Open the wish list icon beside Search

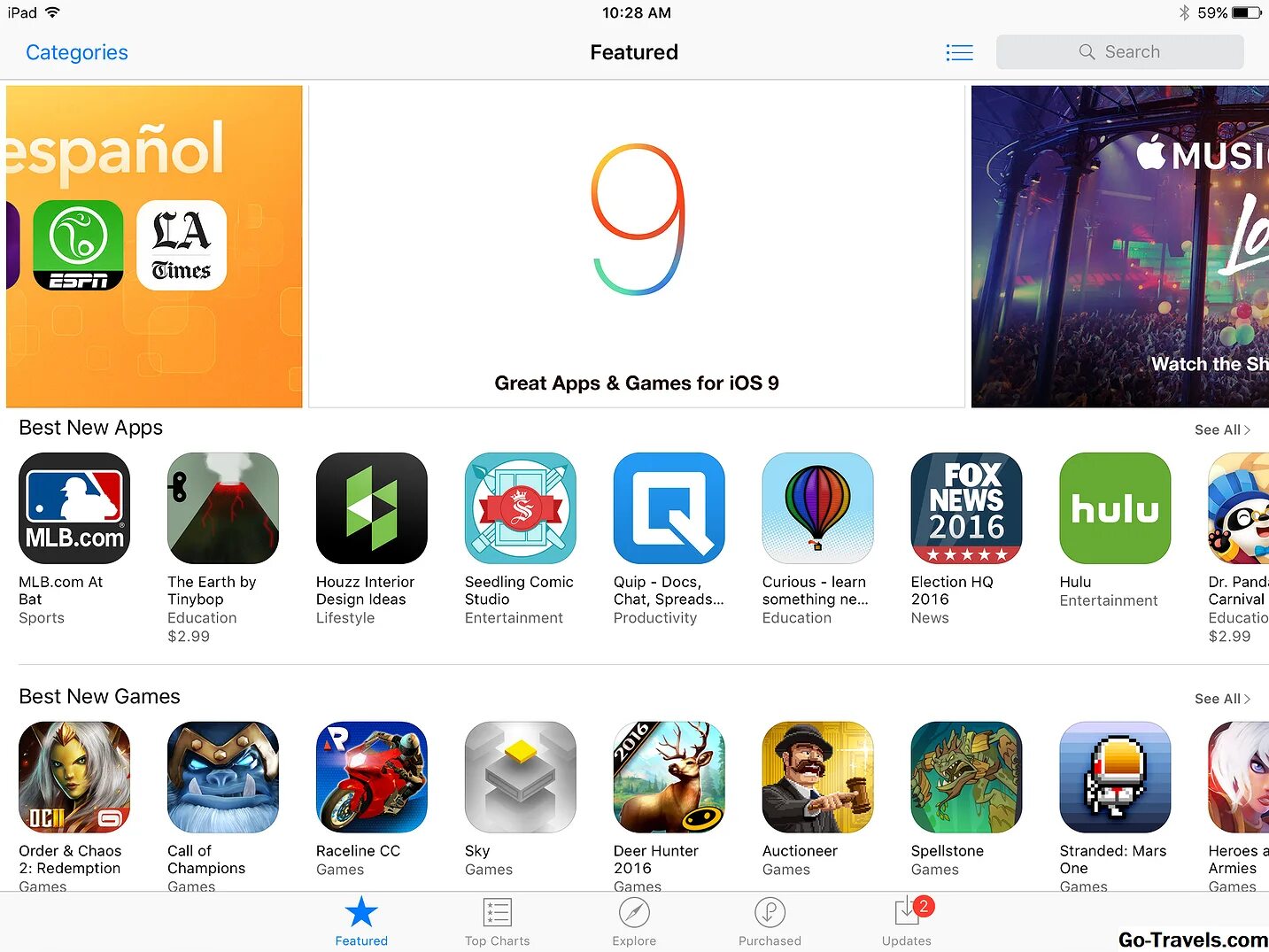959,52
